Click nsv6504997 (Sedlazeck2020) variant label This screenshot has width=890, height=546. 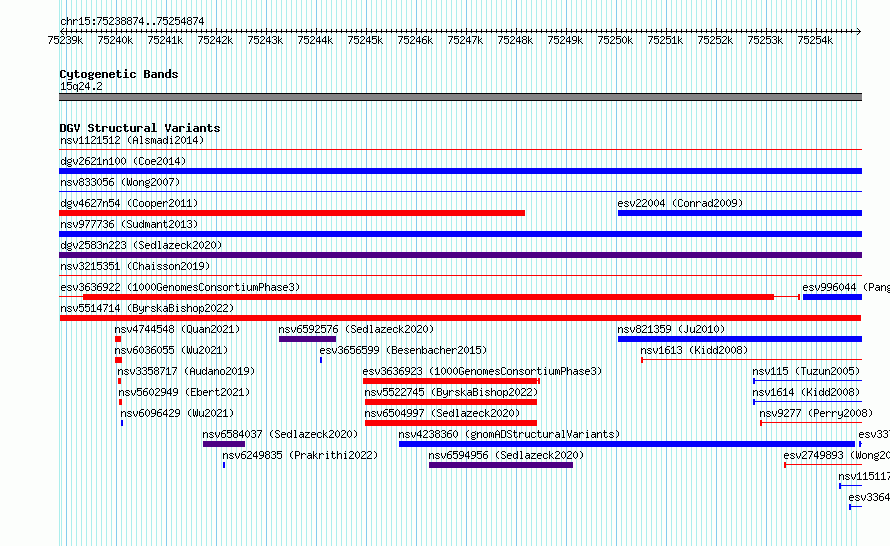tap(442, 413)
